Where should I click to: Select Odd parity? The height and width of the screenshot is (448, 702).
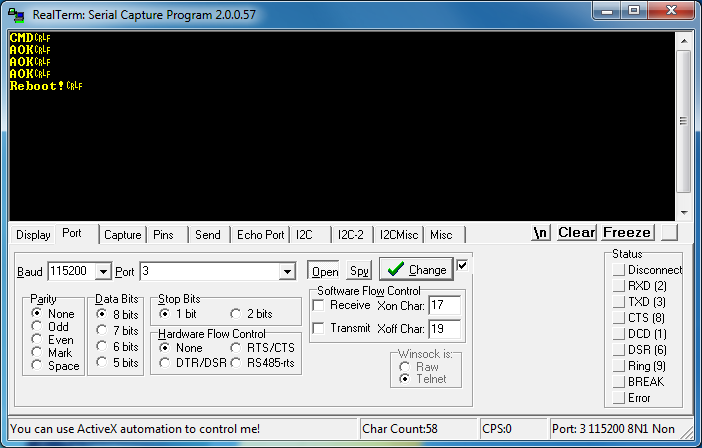[x=50, y=327]
